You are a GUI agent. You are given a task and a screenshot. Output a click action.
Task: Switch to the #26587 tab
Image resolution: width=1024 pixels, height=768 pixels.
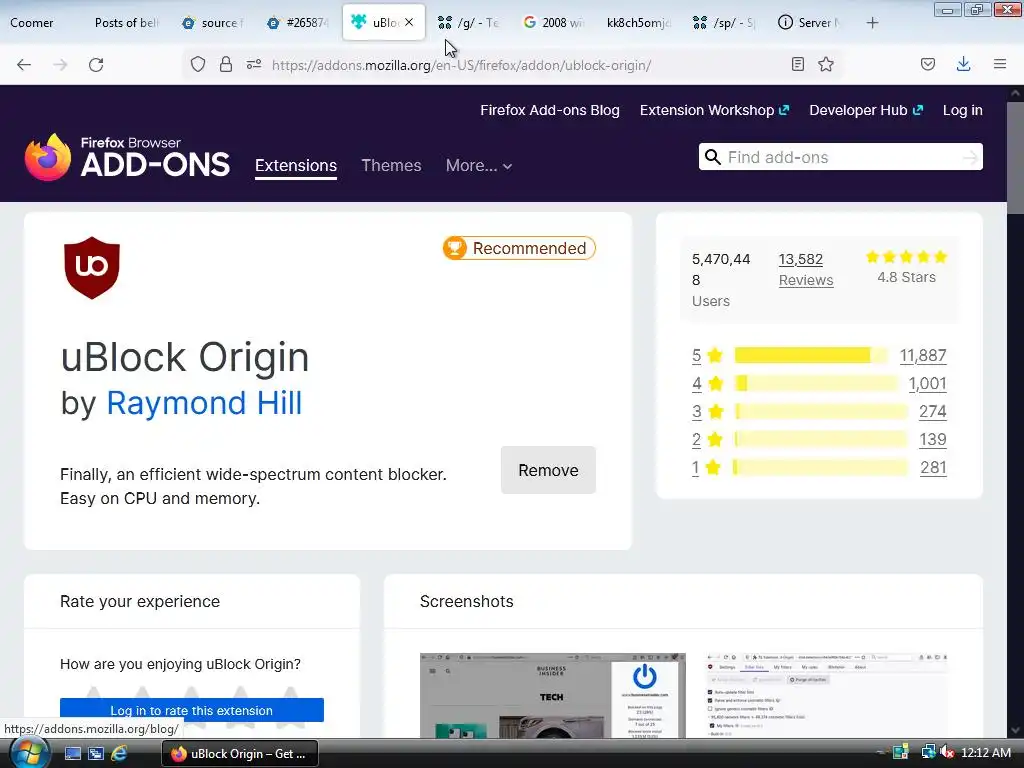298,23
